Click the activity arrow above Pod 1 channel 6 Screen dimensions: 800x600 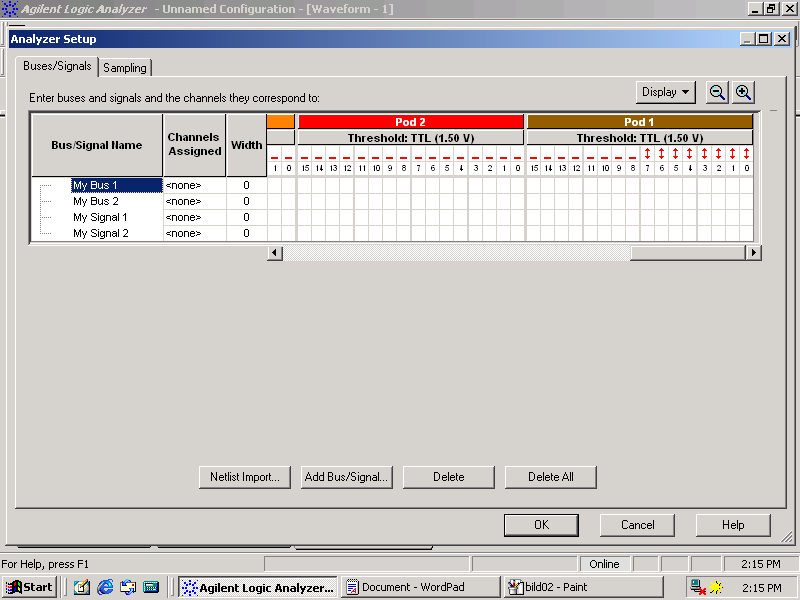coord(662,153)
